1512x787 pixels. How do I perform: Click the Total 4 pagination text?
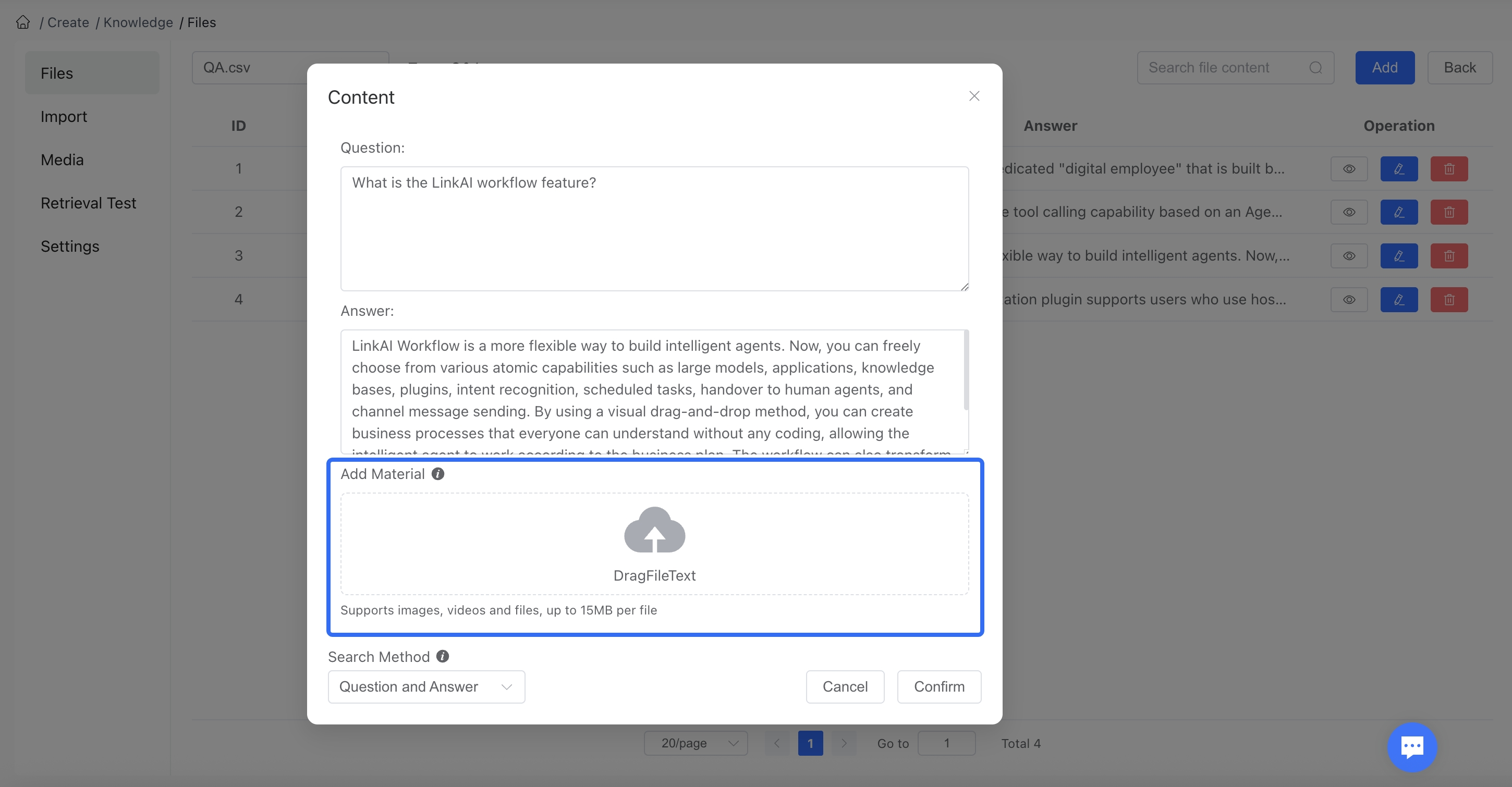coord(1021,743)
